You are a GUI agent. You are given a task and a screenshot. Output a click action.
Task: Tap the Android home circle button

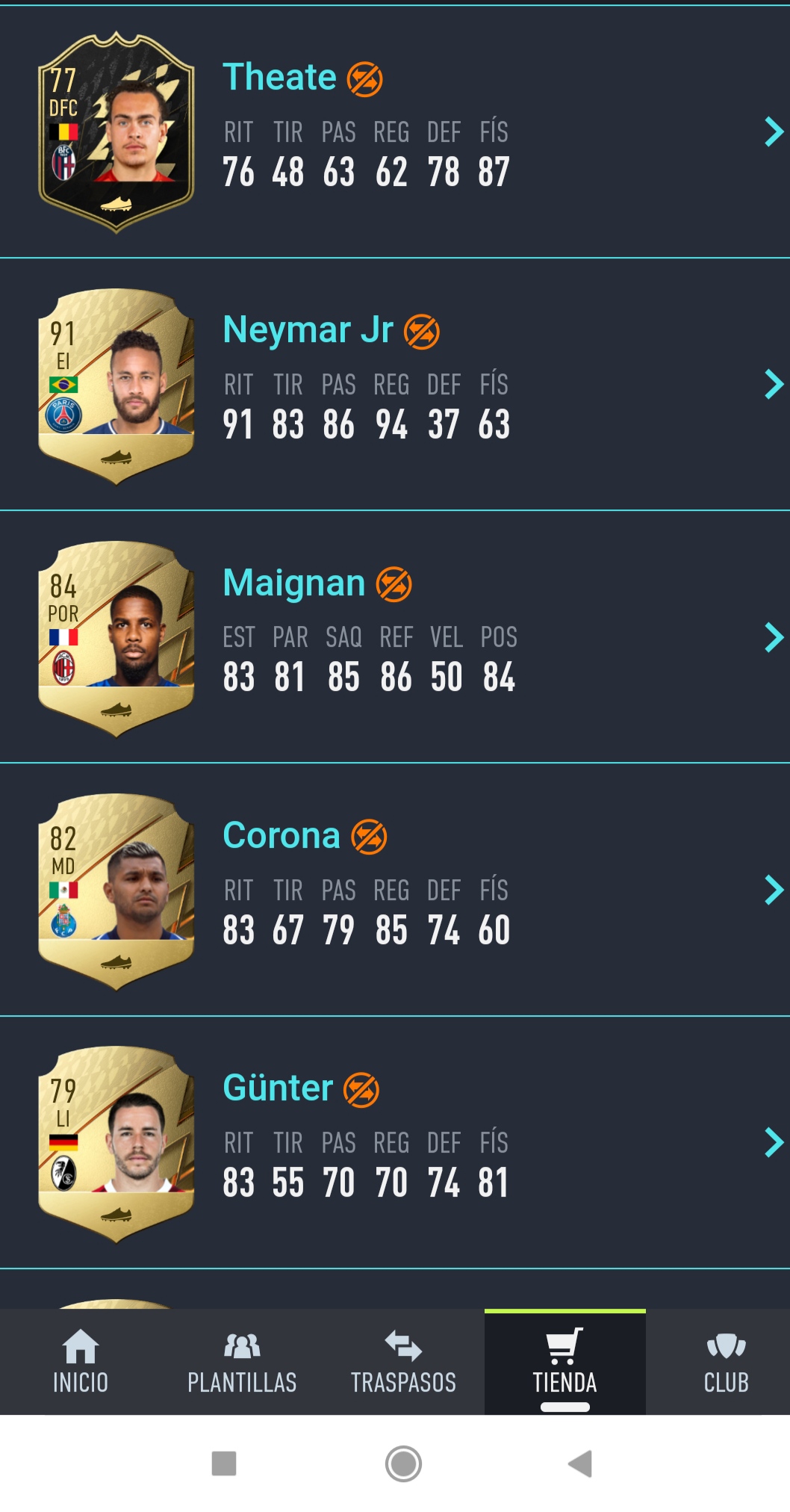click(x=403, y=1463)
